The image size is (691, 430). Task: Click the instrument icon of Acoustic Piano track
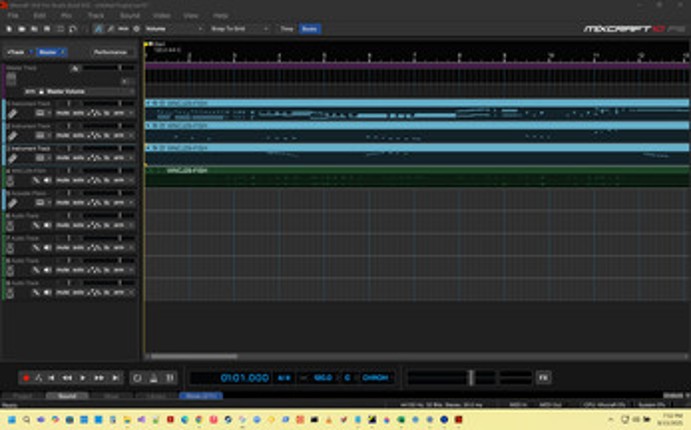tap(12, 203)
